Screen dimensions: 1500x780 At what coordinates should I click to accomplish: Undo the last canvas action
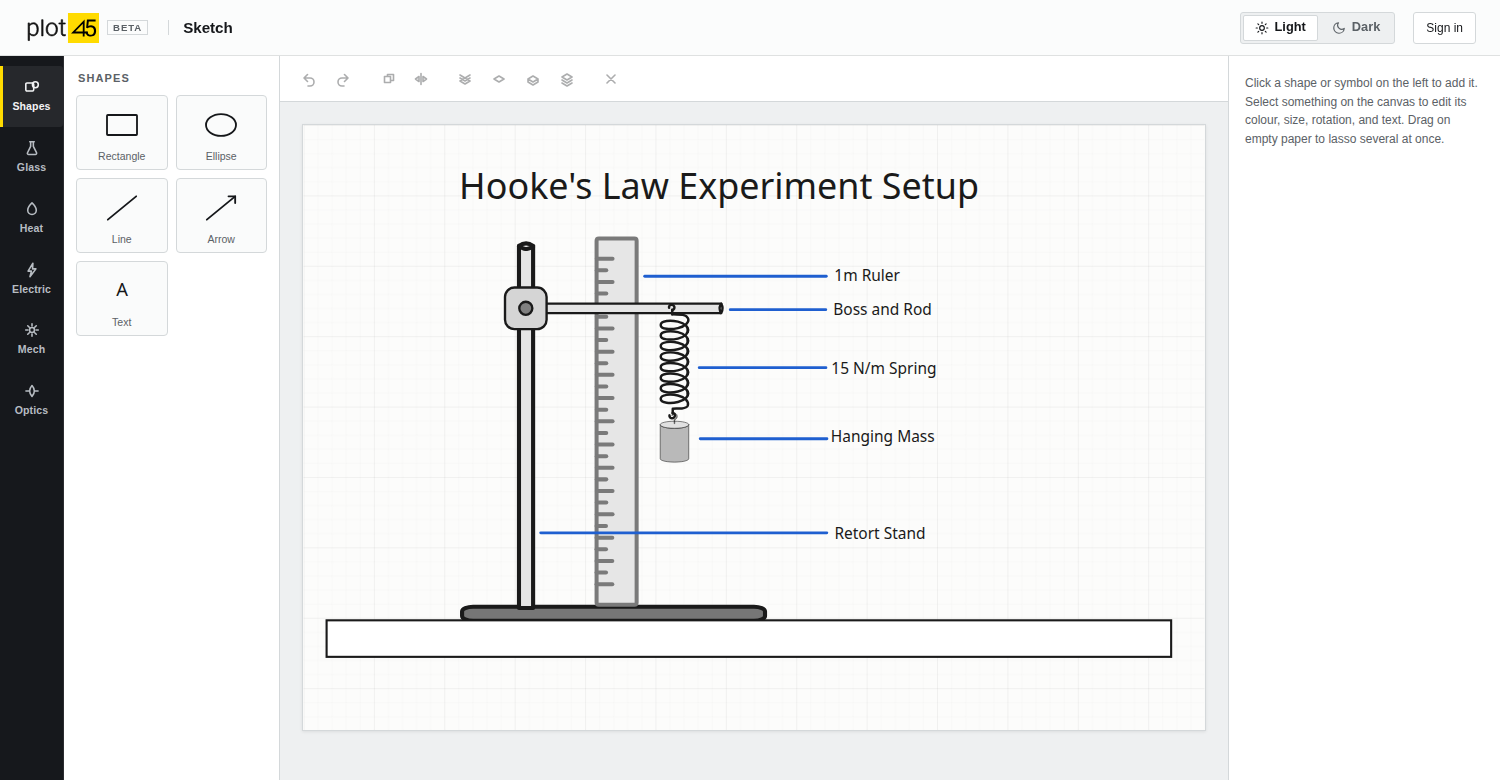pos(309,79)
